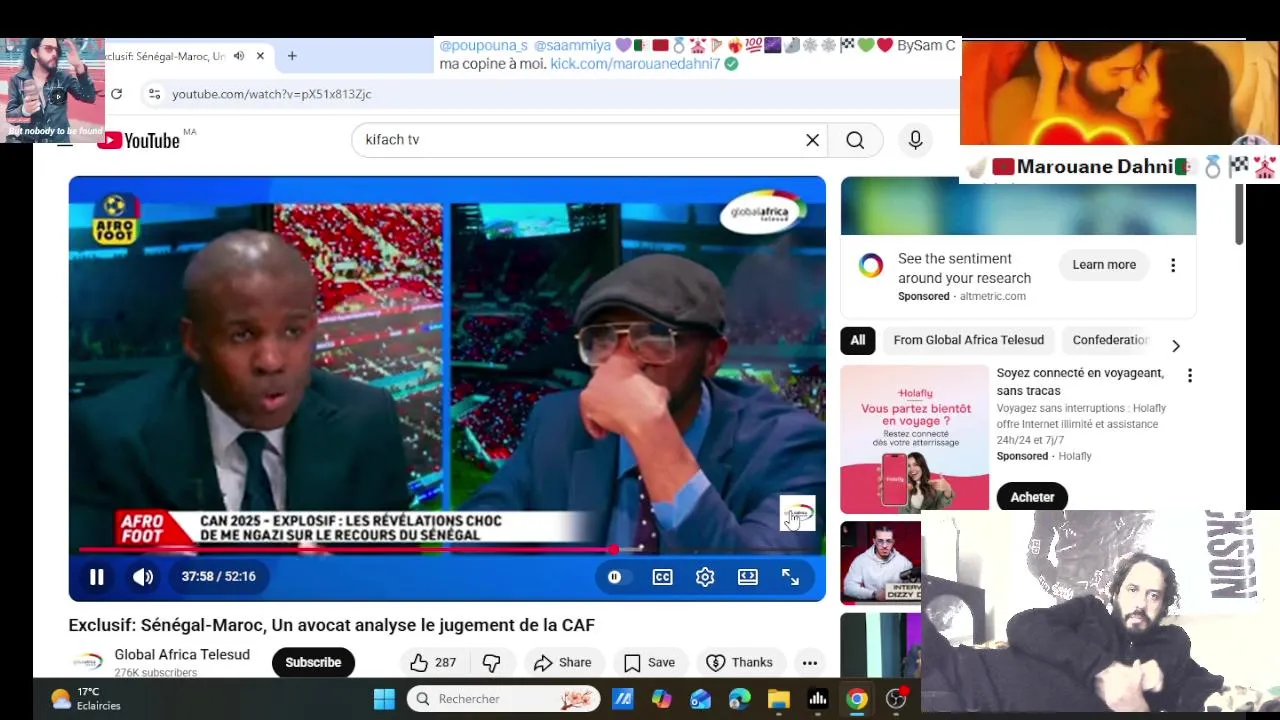The height and width of the screenshot is (720, 1280).
Task: Click the taskbar Rechercher search box
Action: [504, 699]
